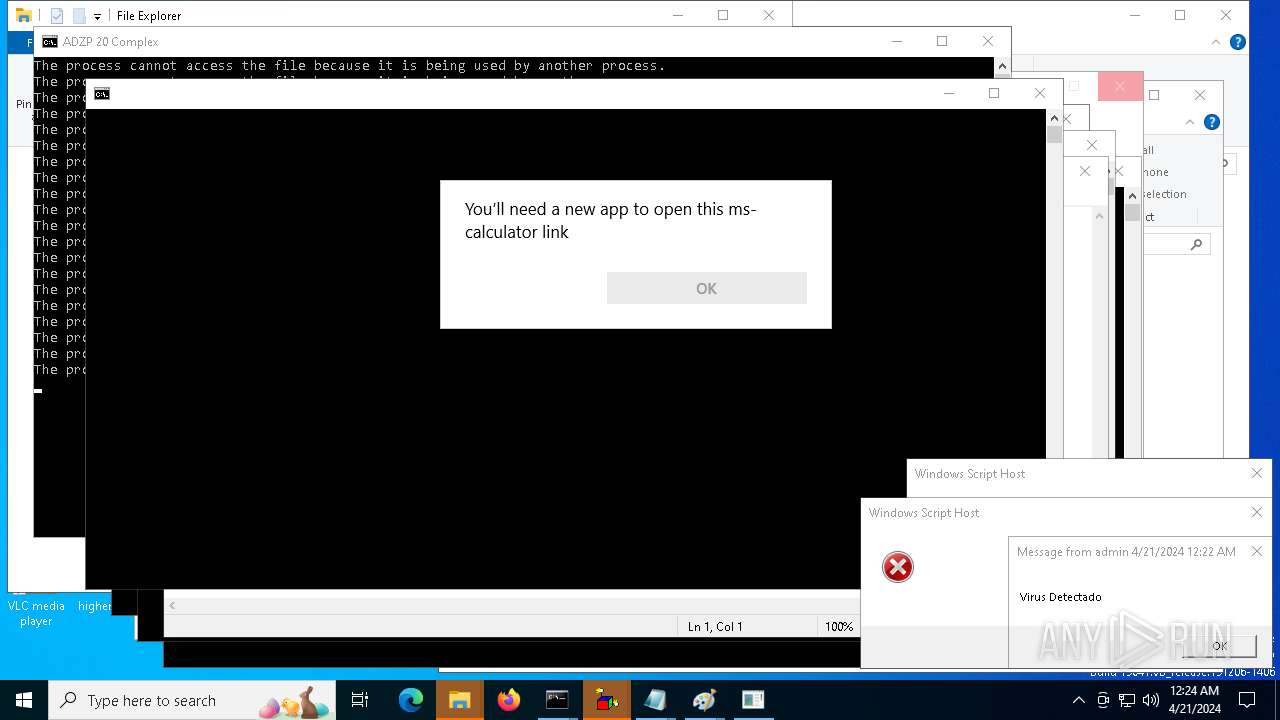
Task: Click the Notepad horizontal scroll left arrow
Action: 172,605
